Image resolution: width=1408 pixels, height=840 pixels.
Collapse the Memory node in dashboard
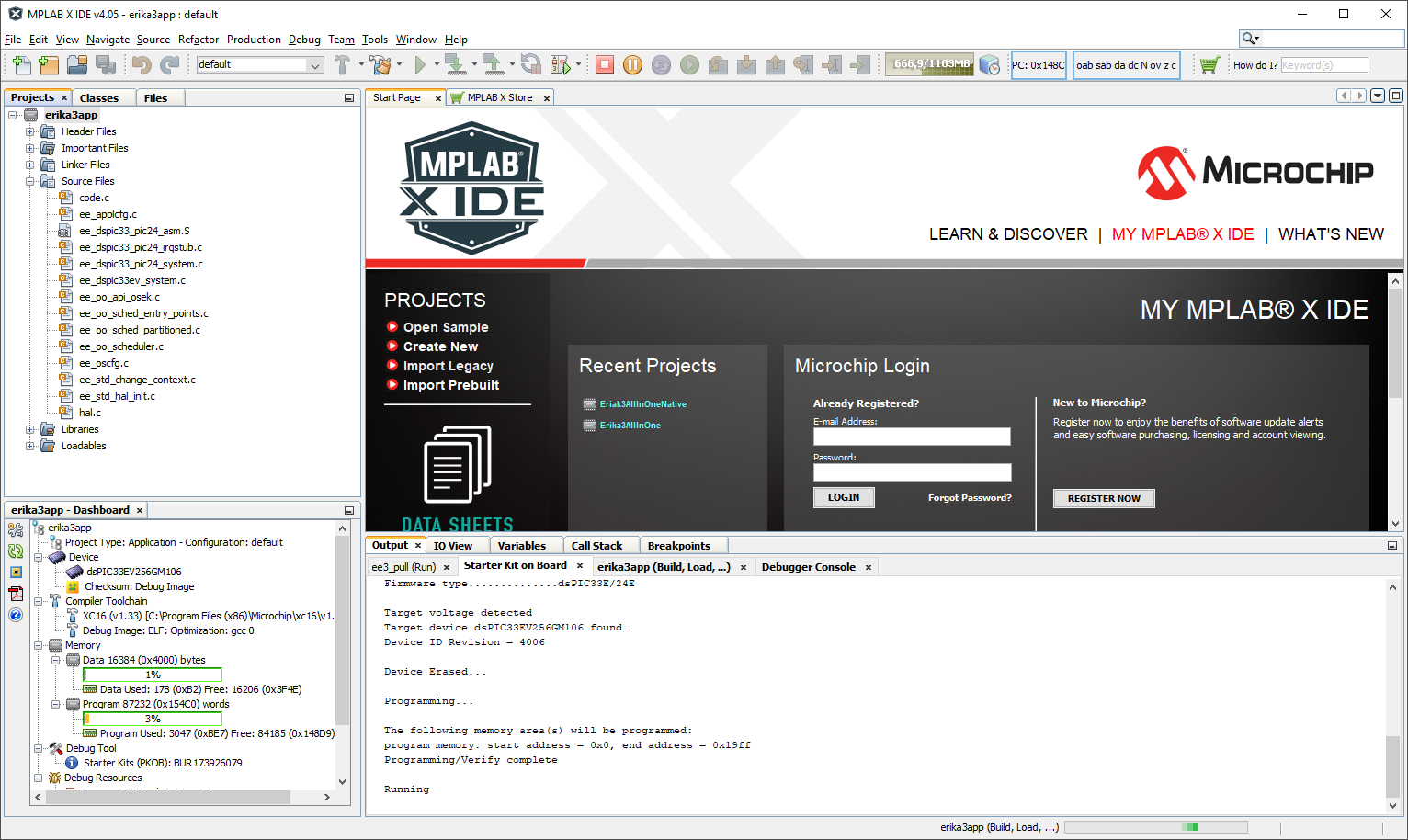39,645
